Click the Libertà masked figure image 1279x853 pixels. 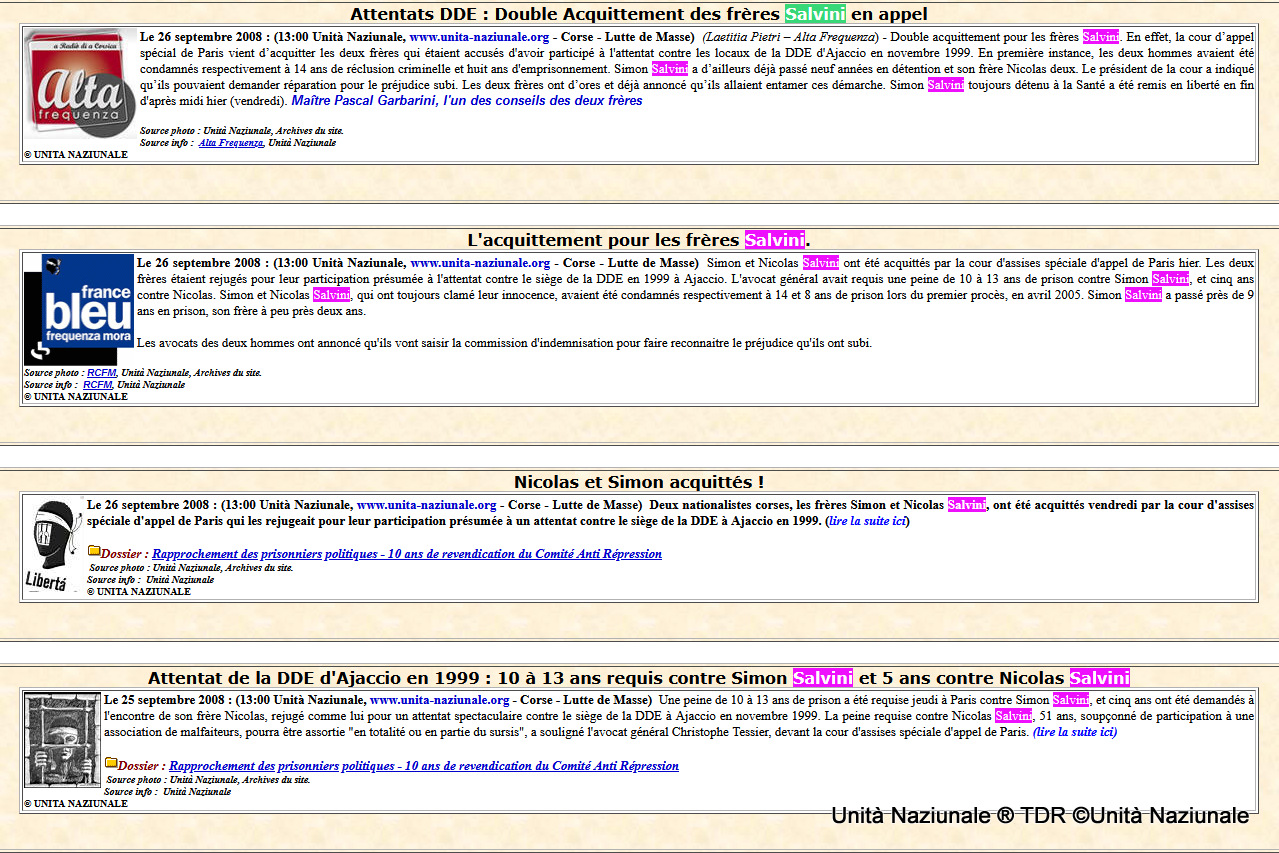pyautogui.click(x=53, y=545)
